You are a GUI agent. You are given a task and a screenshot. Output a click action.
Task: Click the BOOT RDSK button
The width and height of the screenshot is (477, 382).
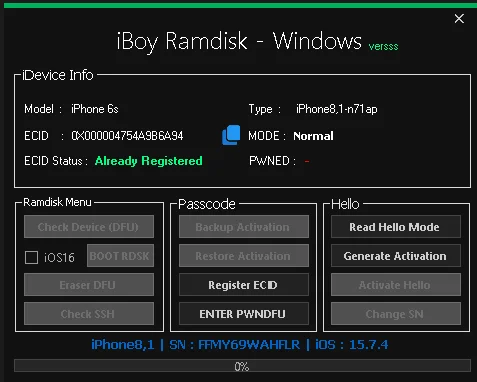(x=120, y=256)
